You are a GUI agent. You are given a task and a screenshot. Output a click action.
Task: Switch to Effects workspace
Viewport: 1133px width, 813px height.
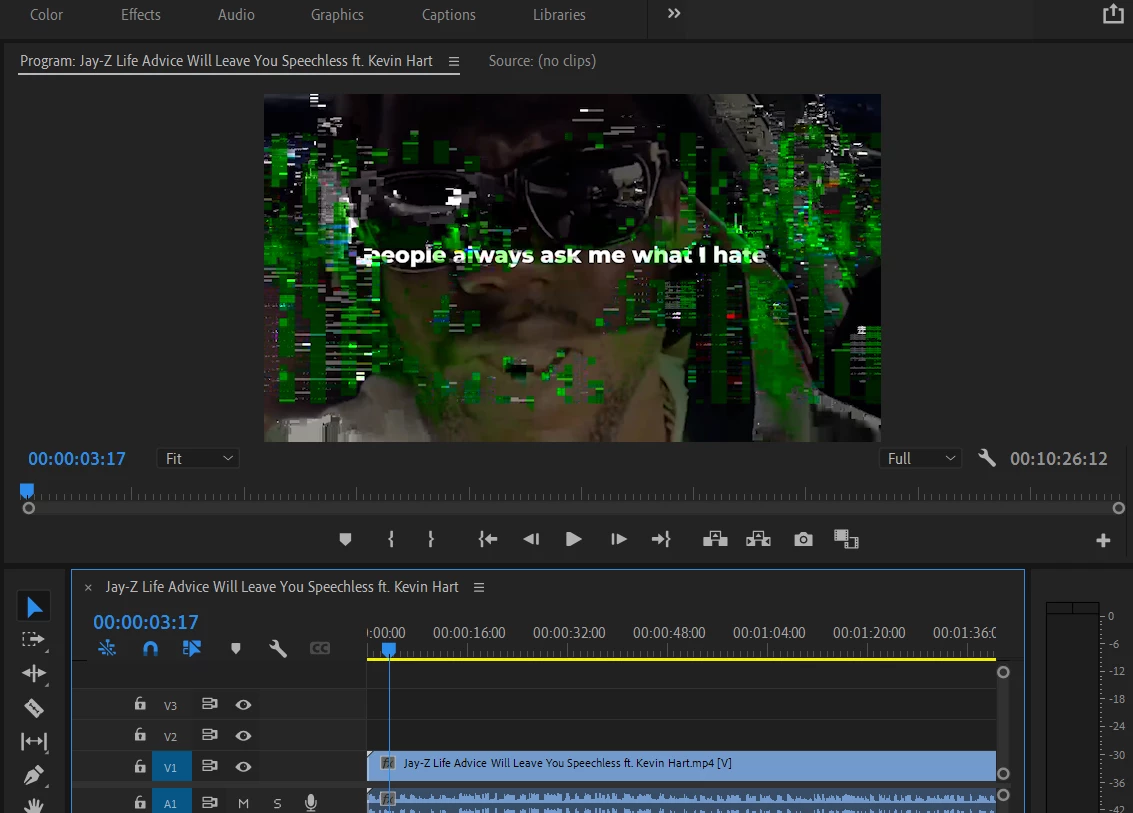pyautogui.click(x=140, y=14)
